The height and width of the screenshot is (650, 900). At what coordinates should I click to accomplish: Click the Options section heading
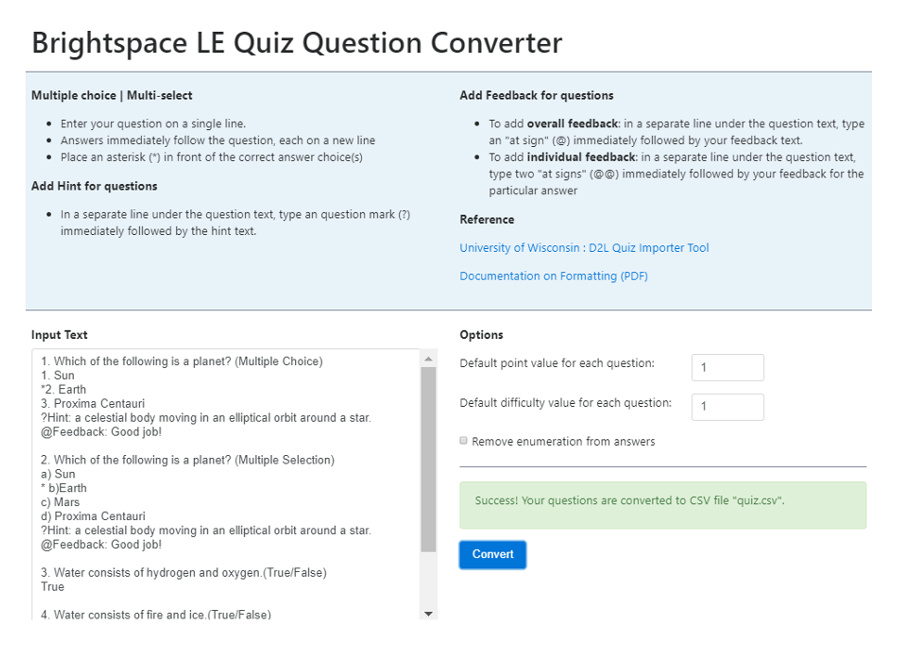(482, 334)
